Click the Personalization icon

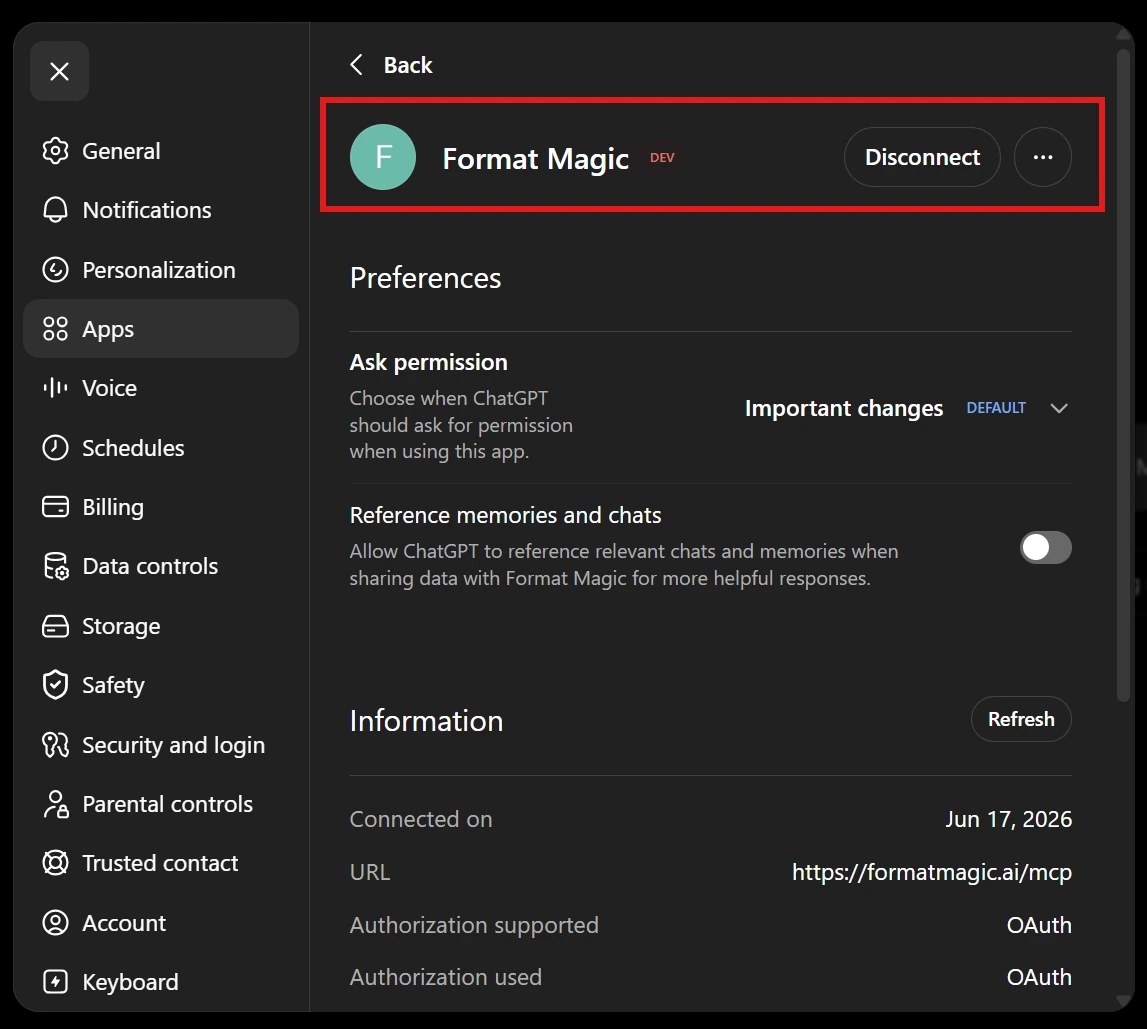click(56, 270)
